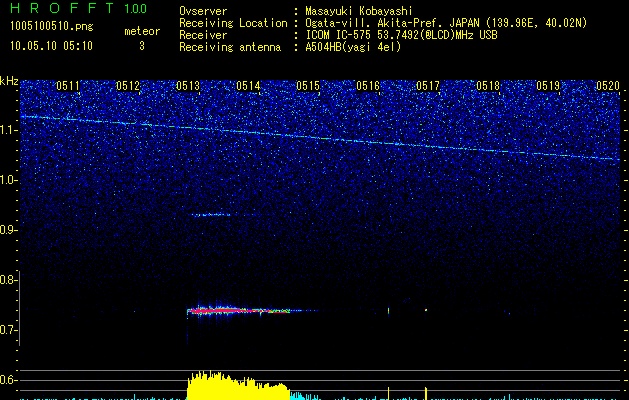Click the faint echo segment near 0.93 kHz
This screenshot has height=400, width=629.
(211, 215)
